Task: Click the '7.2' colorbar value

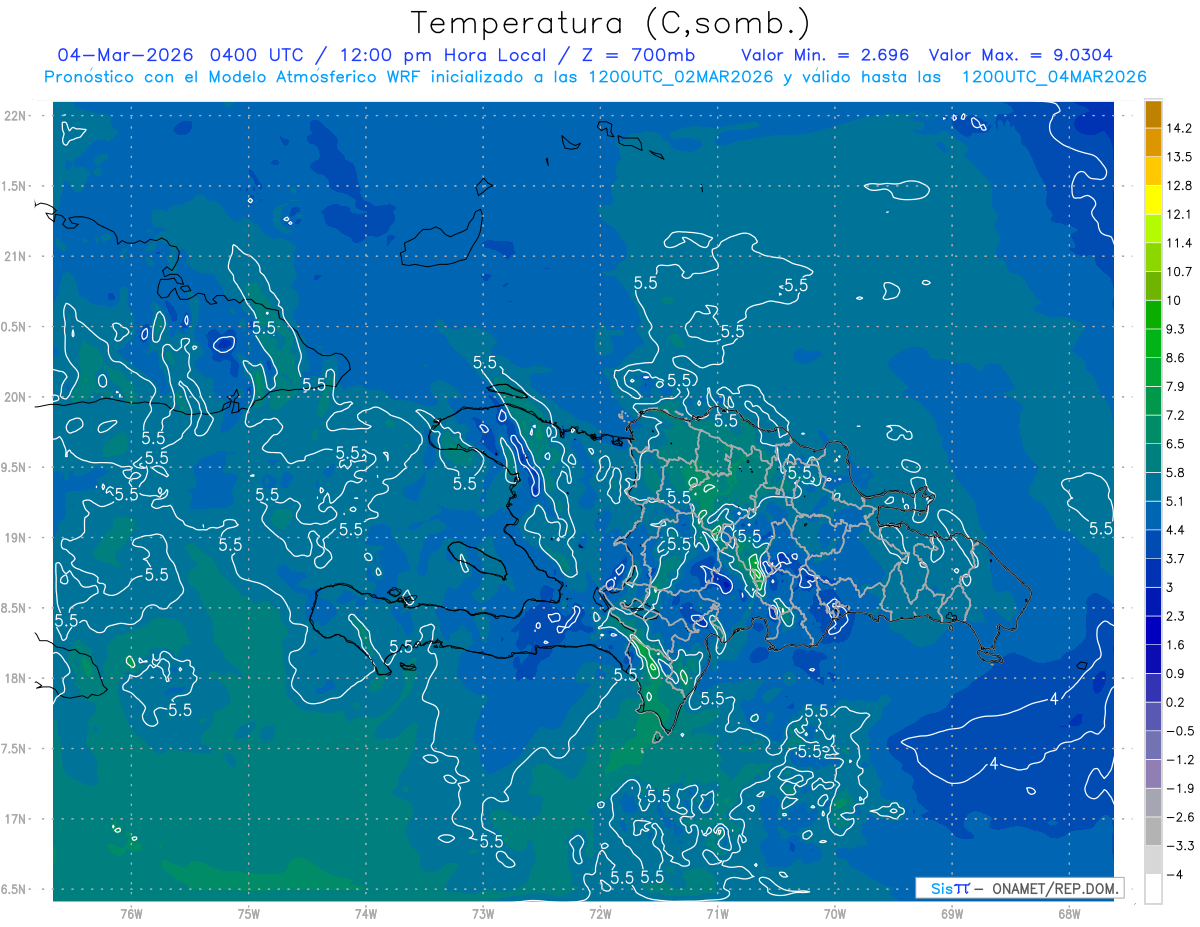Action: pyautogui.click(x=1177, y=415)
